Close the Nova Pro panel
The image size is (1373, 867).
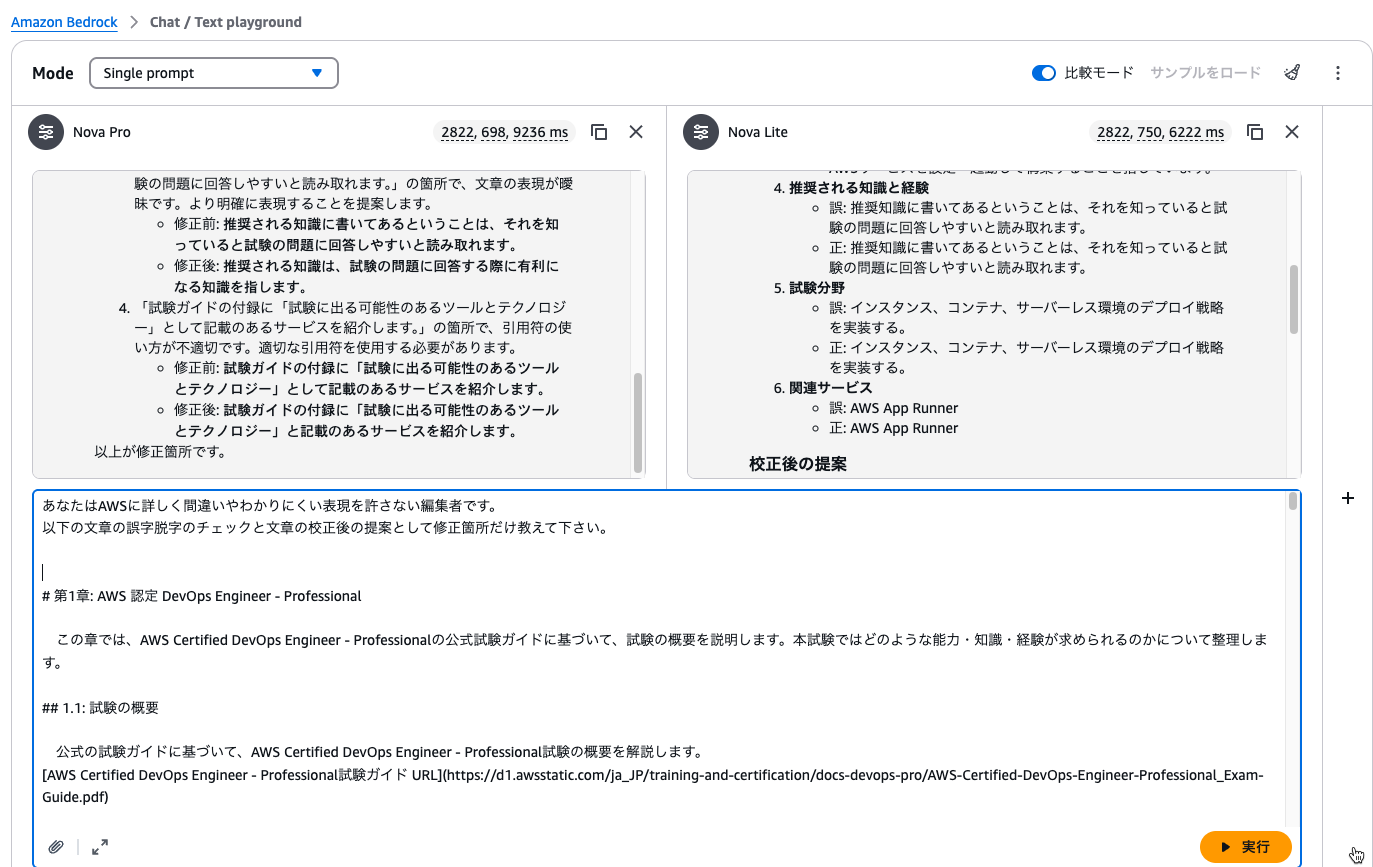tap(636, 132)
